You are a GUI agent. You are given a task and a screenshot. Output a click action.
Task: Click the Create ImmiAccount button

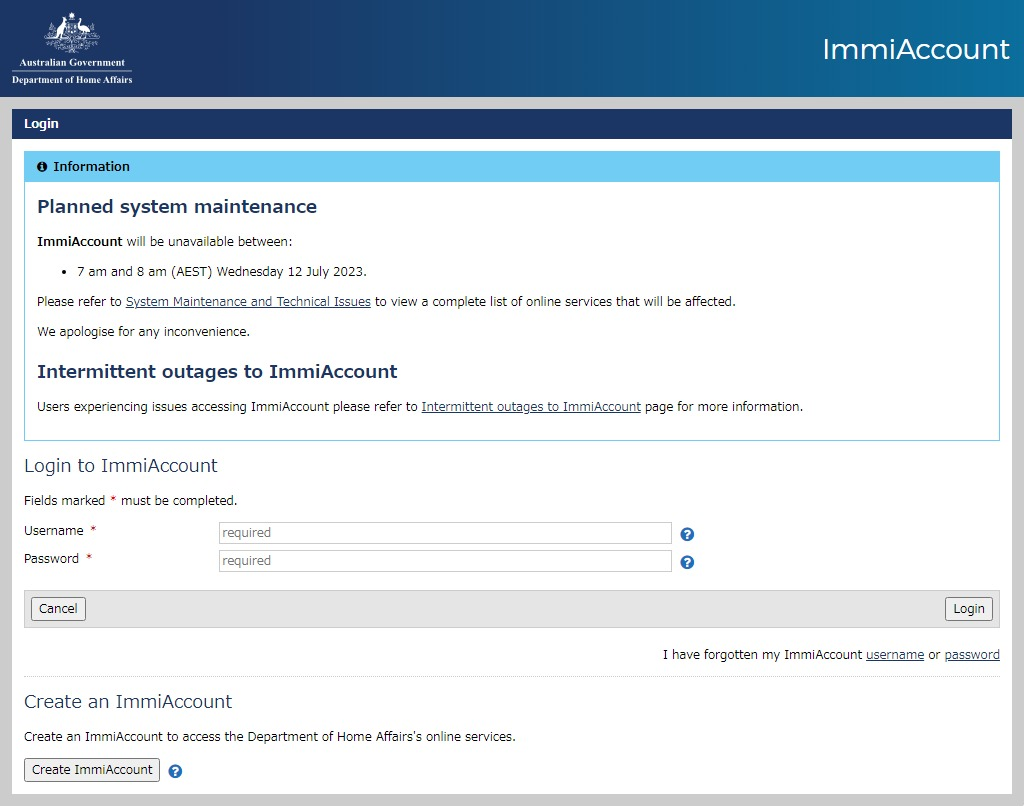tap(92, 770)
